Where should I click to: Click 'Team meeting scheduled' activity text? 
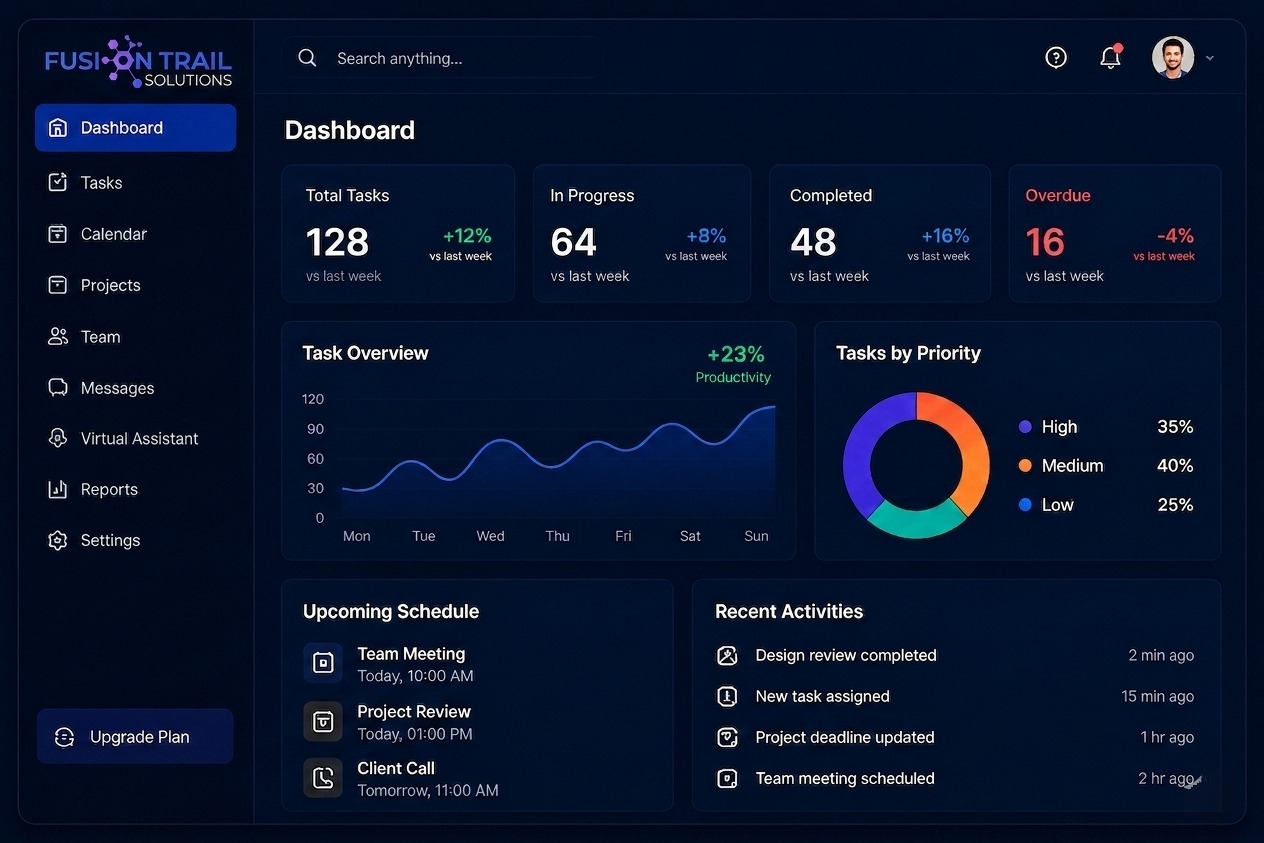pyautogui.click(x=845, y=778)
